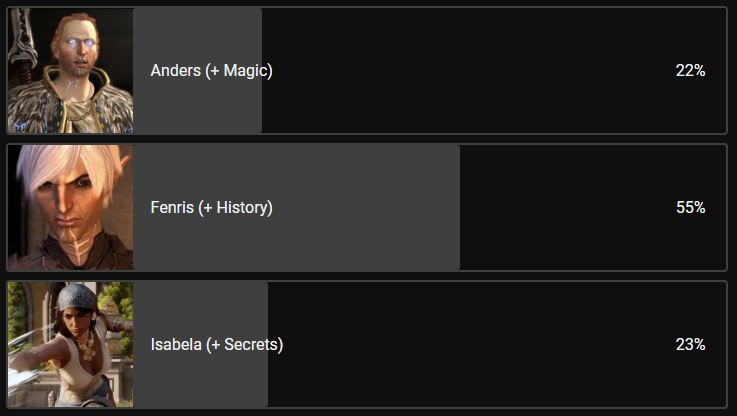This screenshot has width=737, height=416.
Task: Click the Fenris character portrait
Action: pyautogui.click(x=71, y=208)
